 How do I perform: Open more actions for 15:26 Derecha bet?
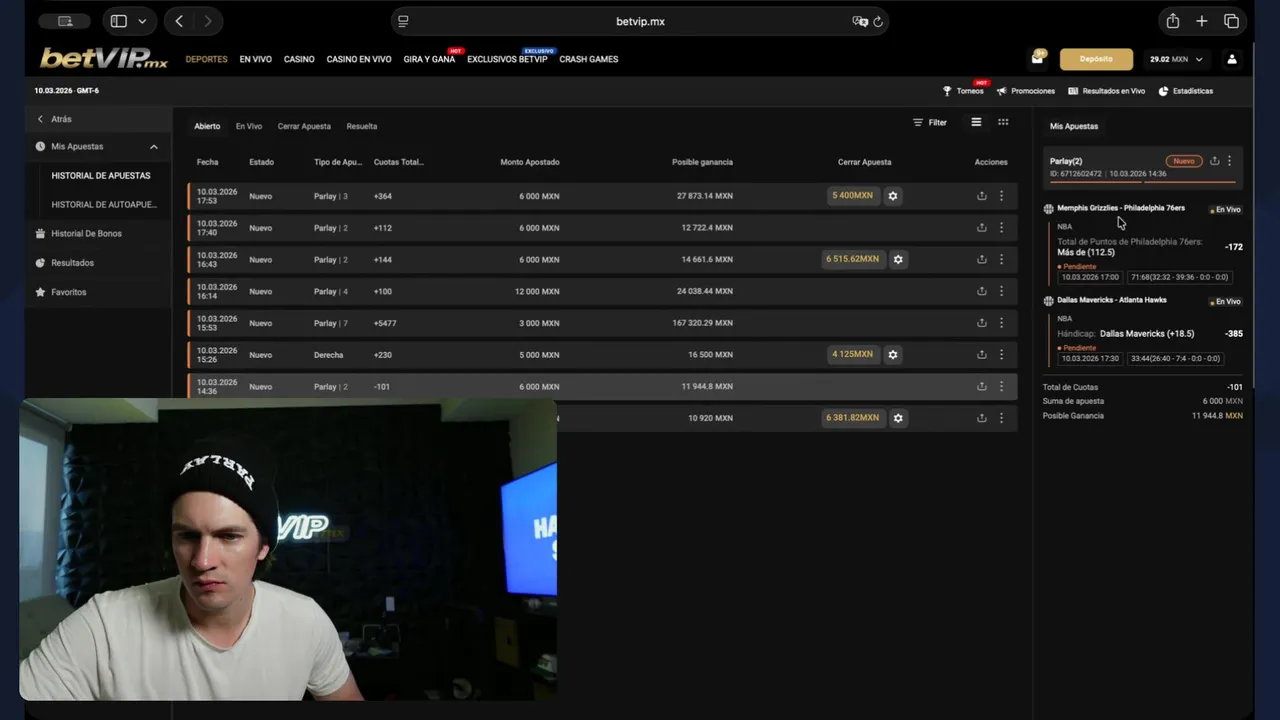[1001, 355]
